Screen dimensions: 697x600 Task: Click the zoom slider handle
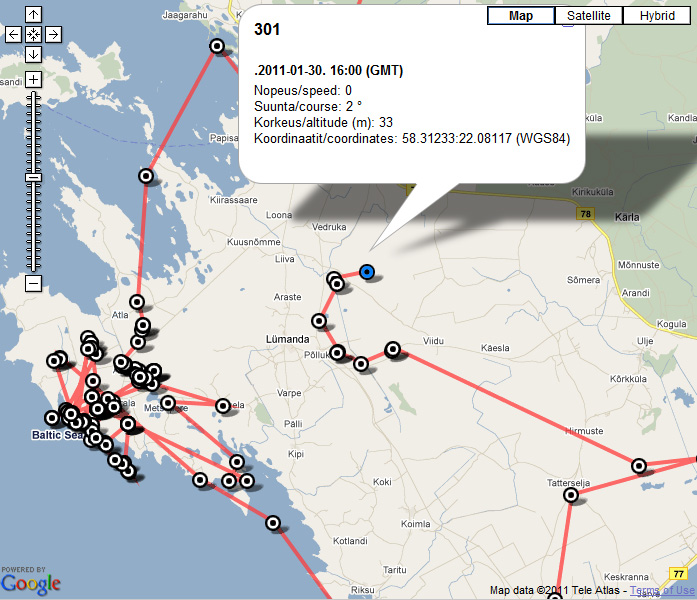pyautogui.click(x=33, y=176)
